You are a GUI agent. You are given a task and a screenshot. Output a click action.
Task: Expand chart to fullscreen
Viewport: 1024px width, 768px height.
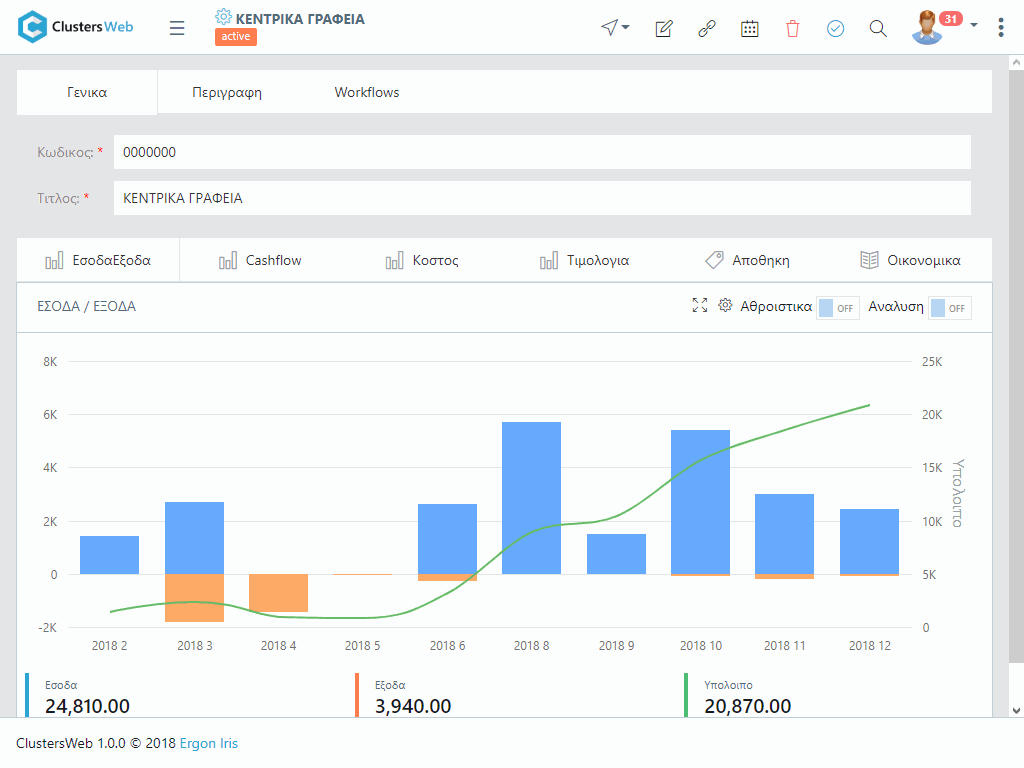click(700, 306)
